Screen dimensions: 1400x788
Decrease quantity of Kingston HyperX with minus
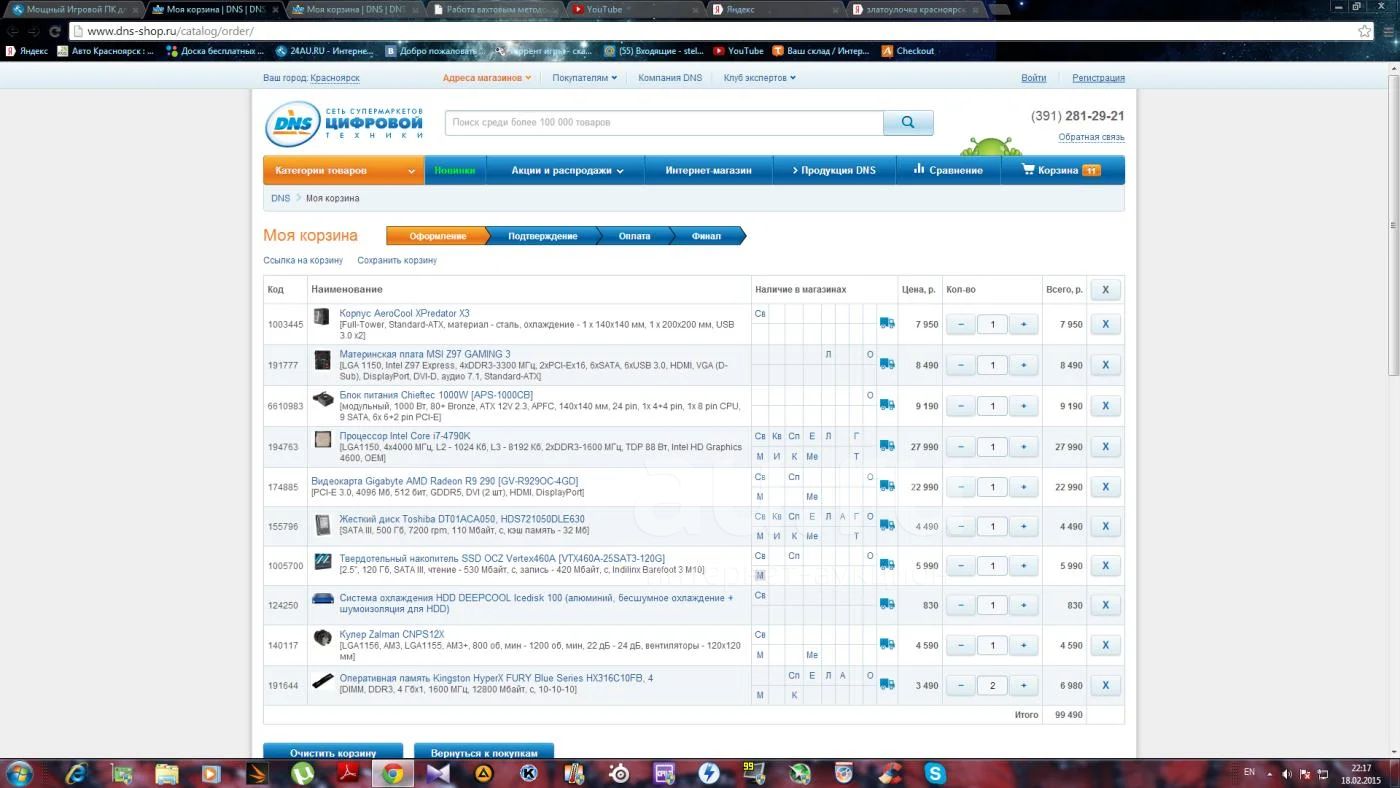(x=961, y=685)
